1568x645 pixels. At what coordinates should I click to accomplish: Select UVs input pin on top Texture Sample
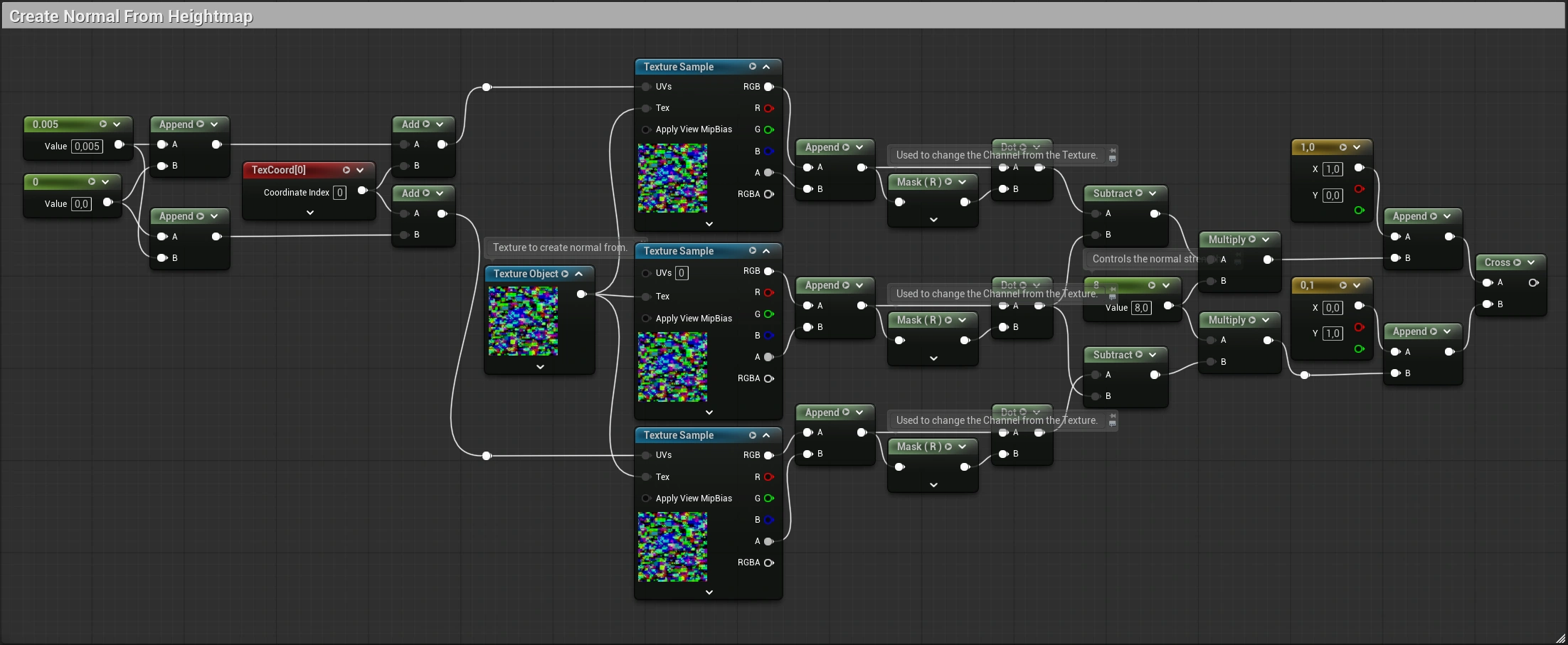click(x=646, y=87)
